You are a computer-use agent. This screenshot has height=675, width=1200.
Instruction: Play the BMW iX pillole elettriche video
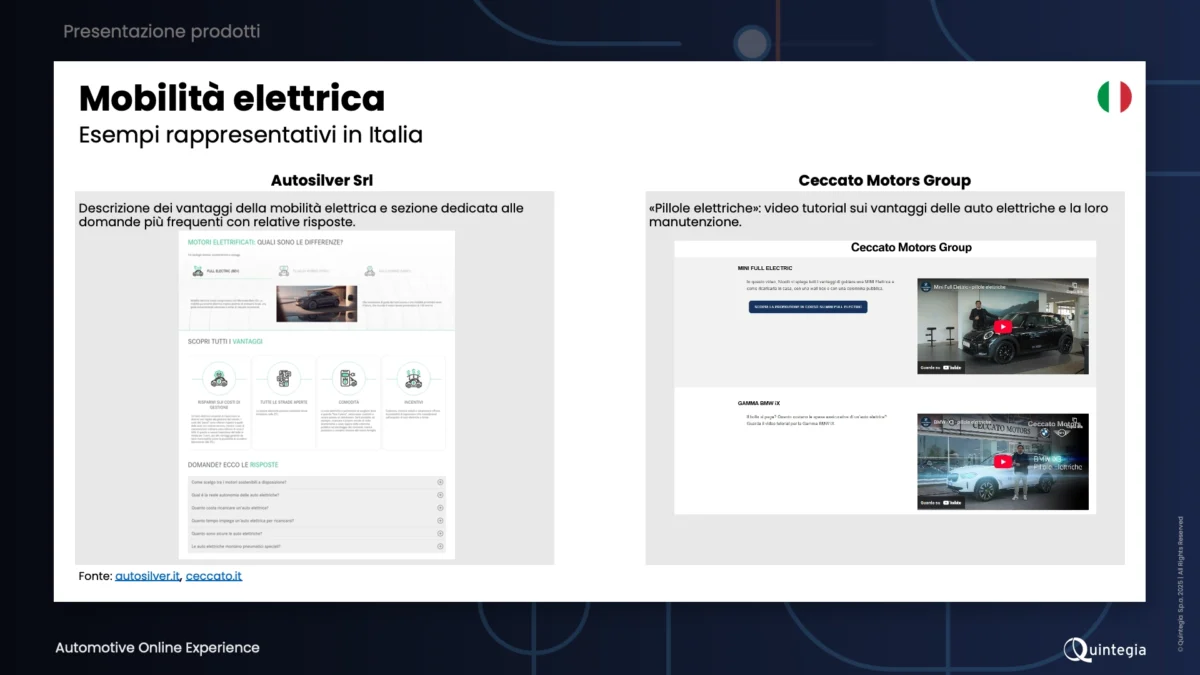(1003, 461)
